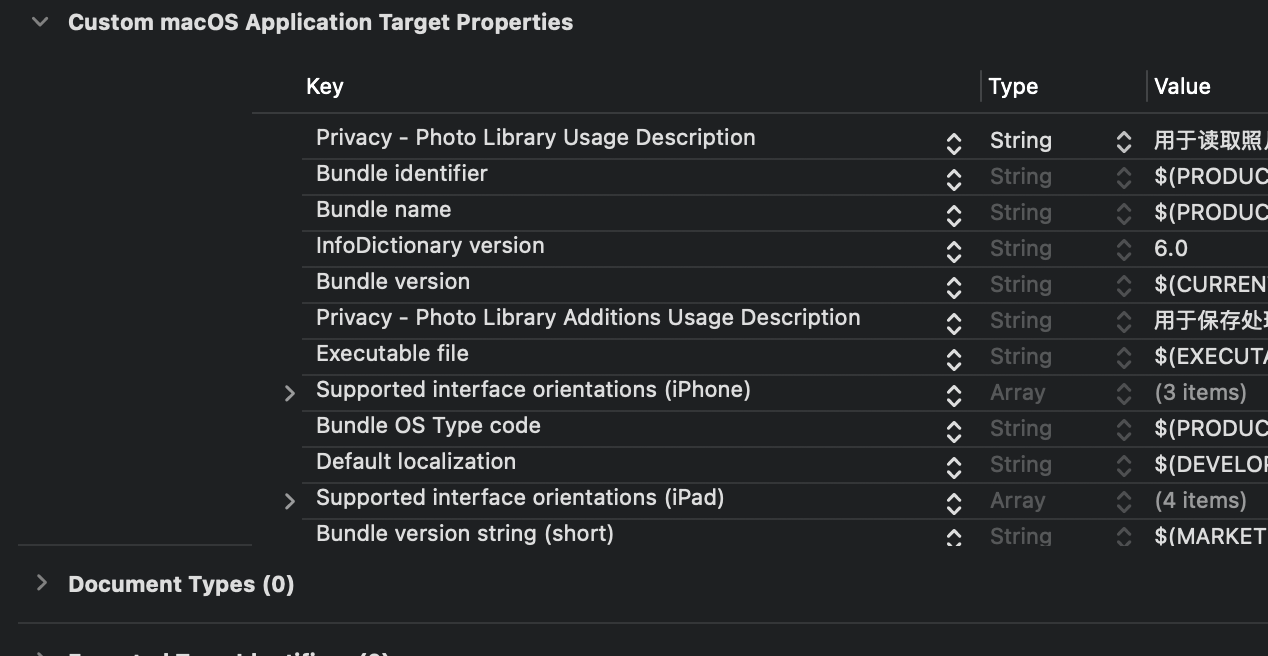
Task: Open key stepper for Bundle identifier row
Action: 954,179
